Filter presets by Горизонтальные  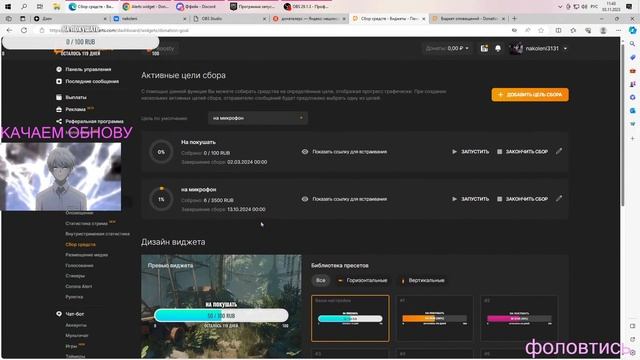362,280
